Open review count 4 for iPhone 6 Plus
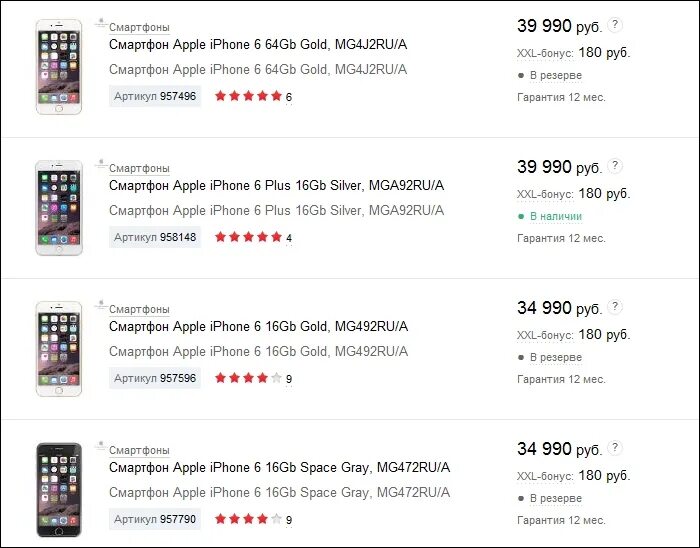Viewport: 700px width, 548px height. (x=289, y=238)
